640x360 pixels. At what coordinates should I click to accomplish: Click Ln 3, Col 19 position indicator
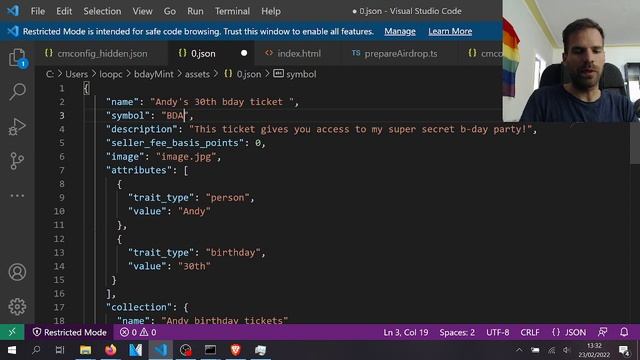point(406,332)
